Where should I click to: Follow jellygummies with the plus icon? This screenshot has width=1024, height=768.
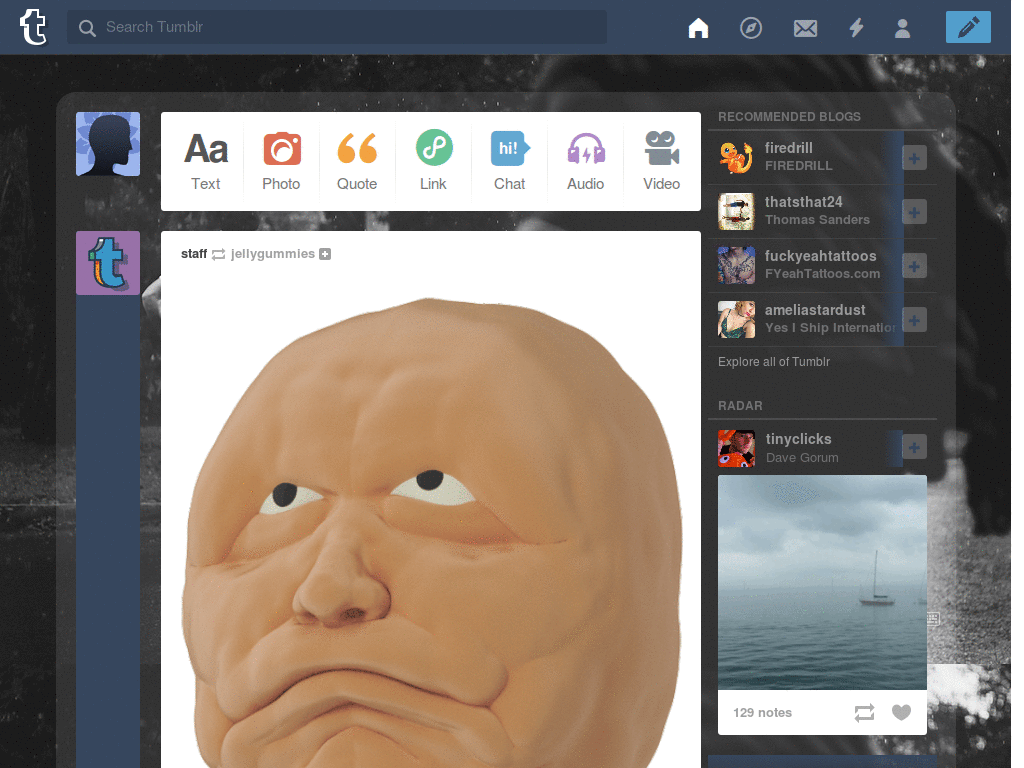(325, 254)
